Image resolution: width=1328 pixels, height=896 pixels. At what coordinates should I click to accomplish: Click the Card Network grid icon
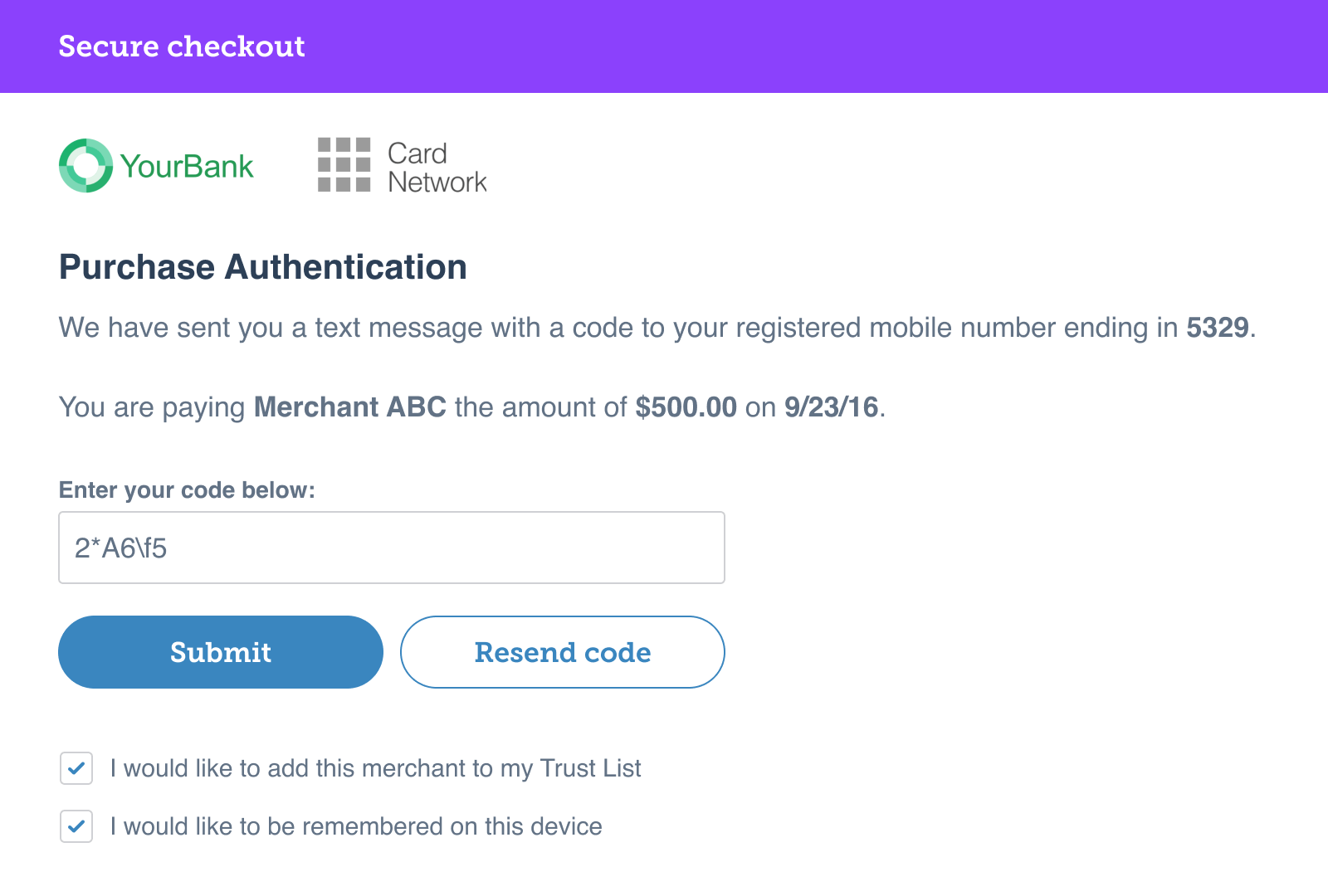344,164
